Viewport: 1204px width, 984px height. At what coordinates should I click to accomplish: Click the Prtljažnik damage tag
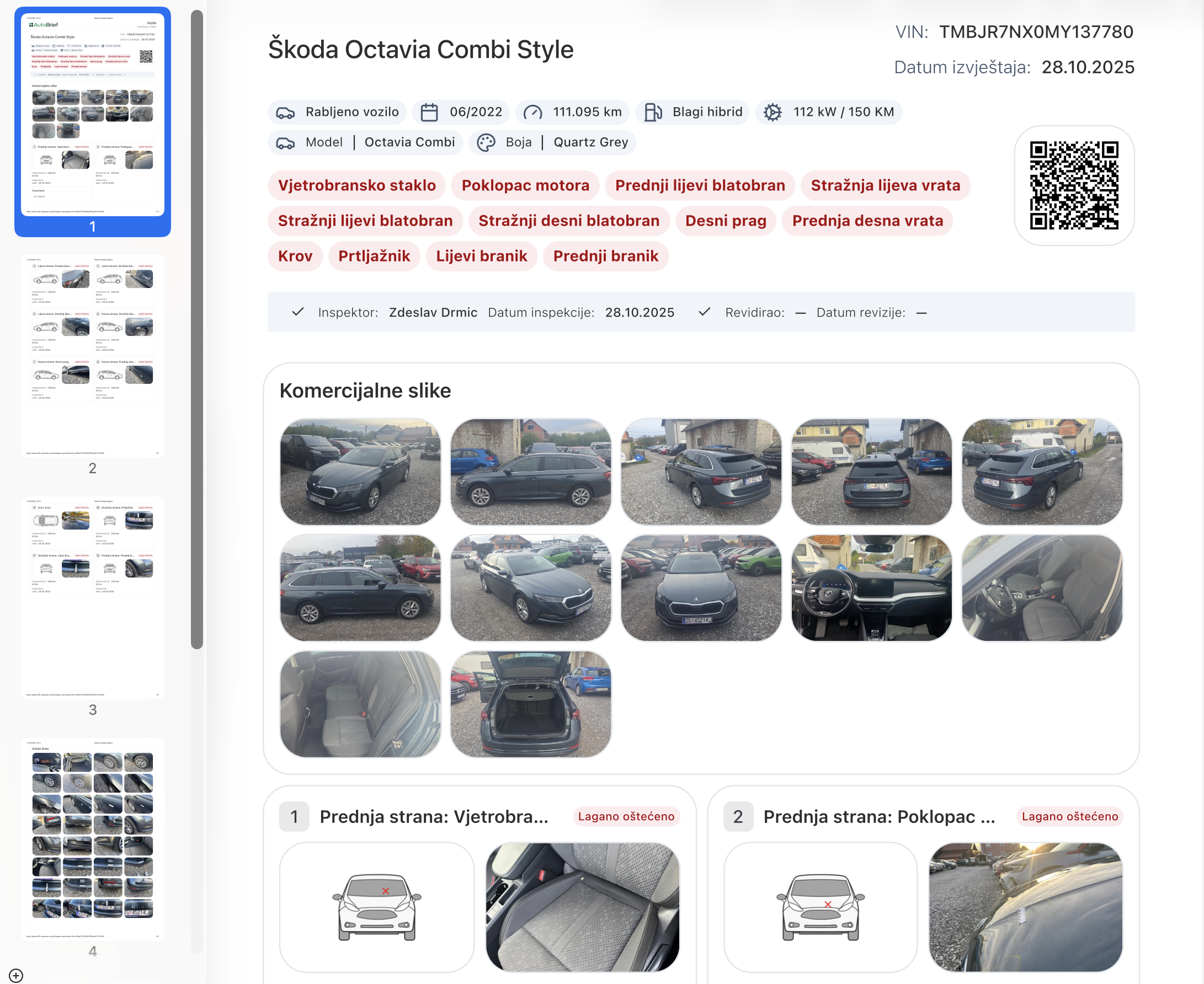374,256
